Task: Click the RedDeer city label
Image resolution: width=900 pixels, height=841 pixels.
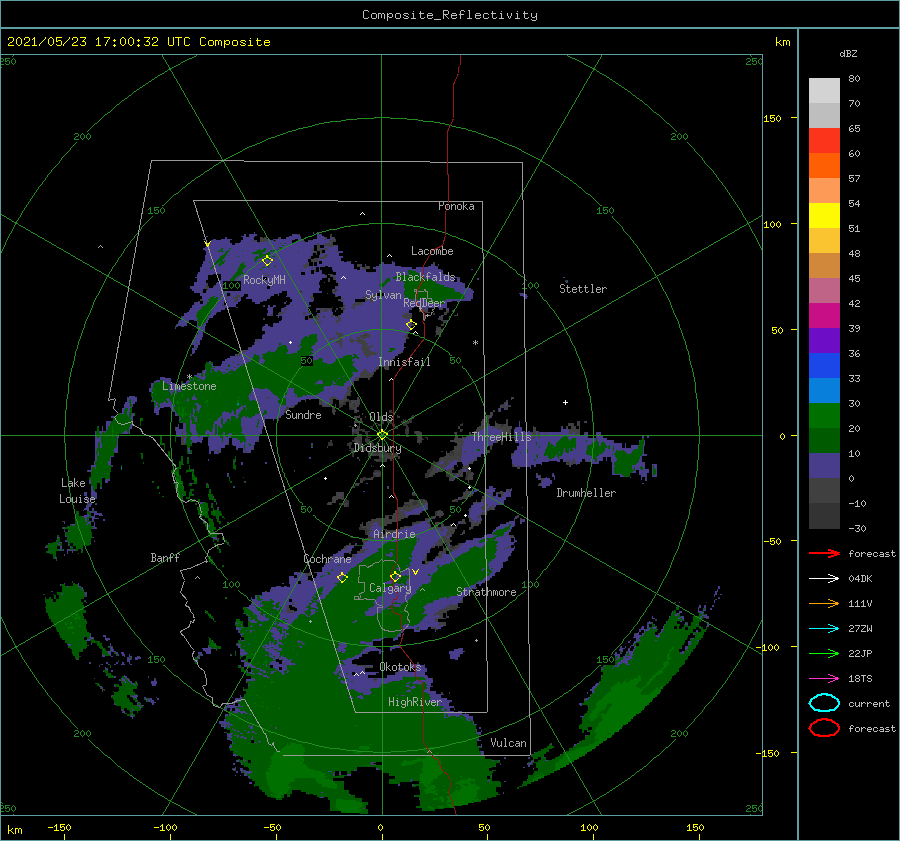Action: click(x=424, y=303)
